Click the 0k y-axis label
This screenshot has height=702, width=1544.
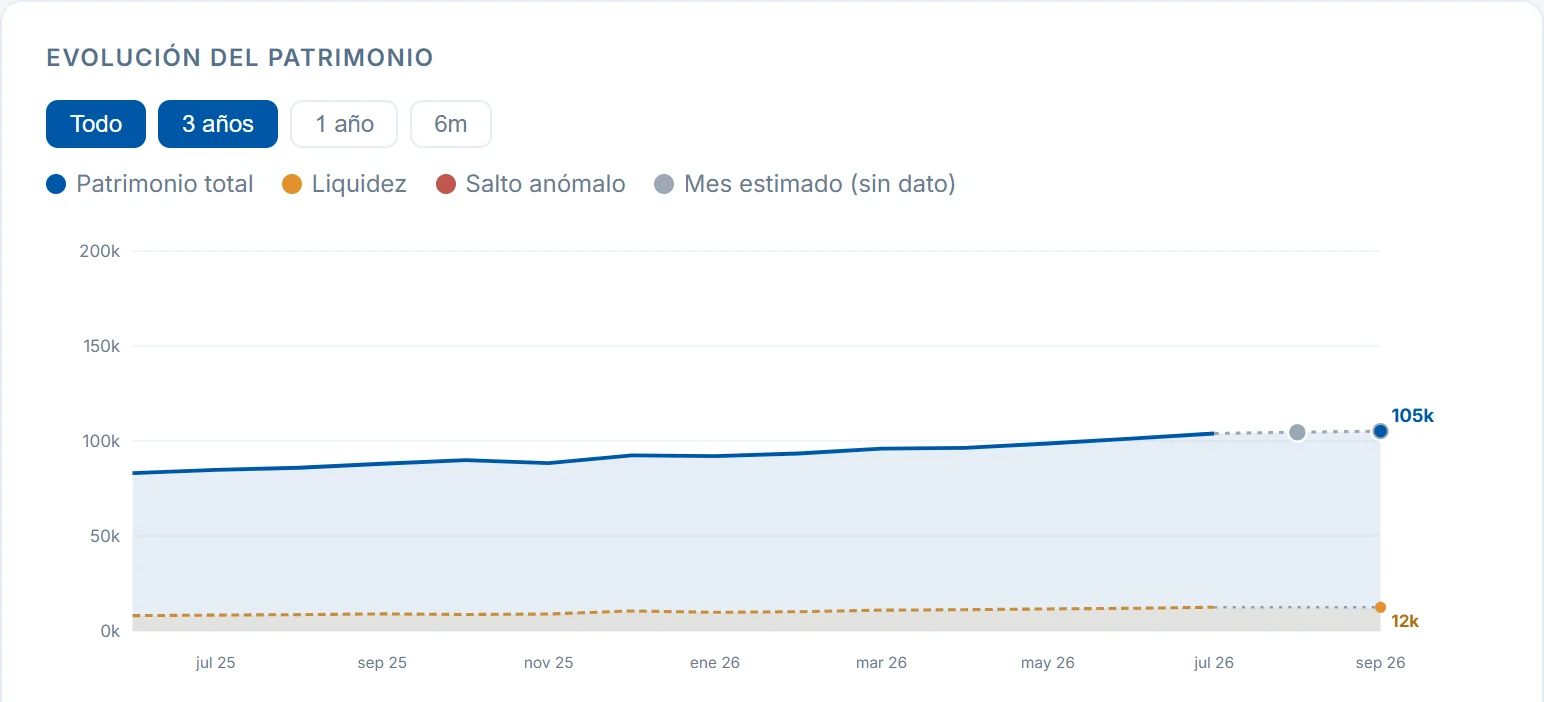click(109, 631)
